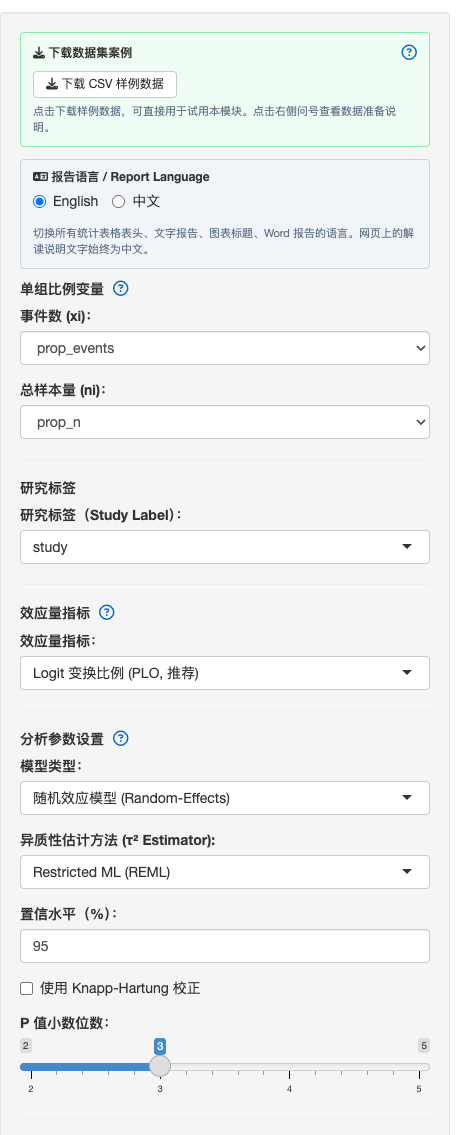Open help icon in download dataset panel
This screenshot has height=1135, width=470.
[409, 52]
